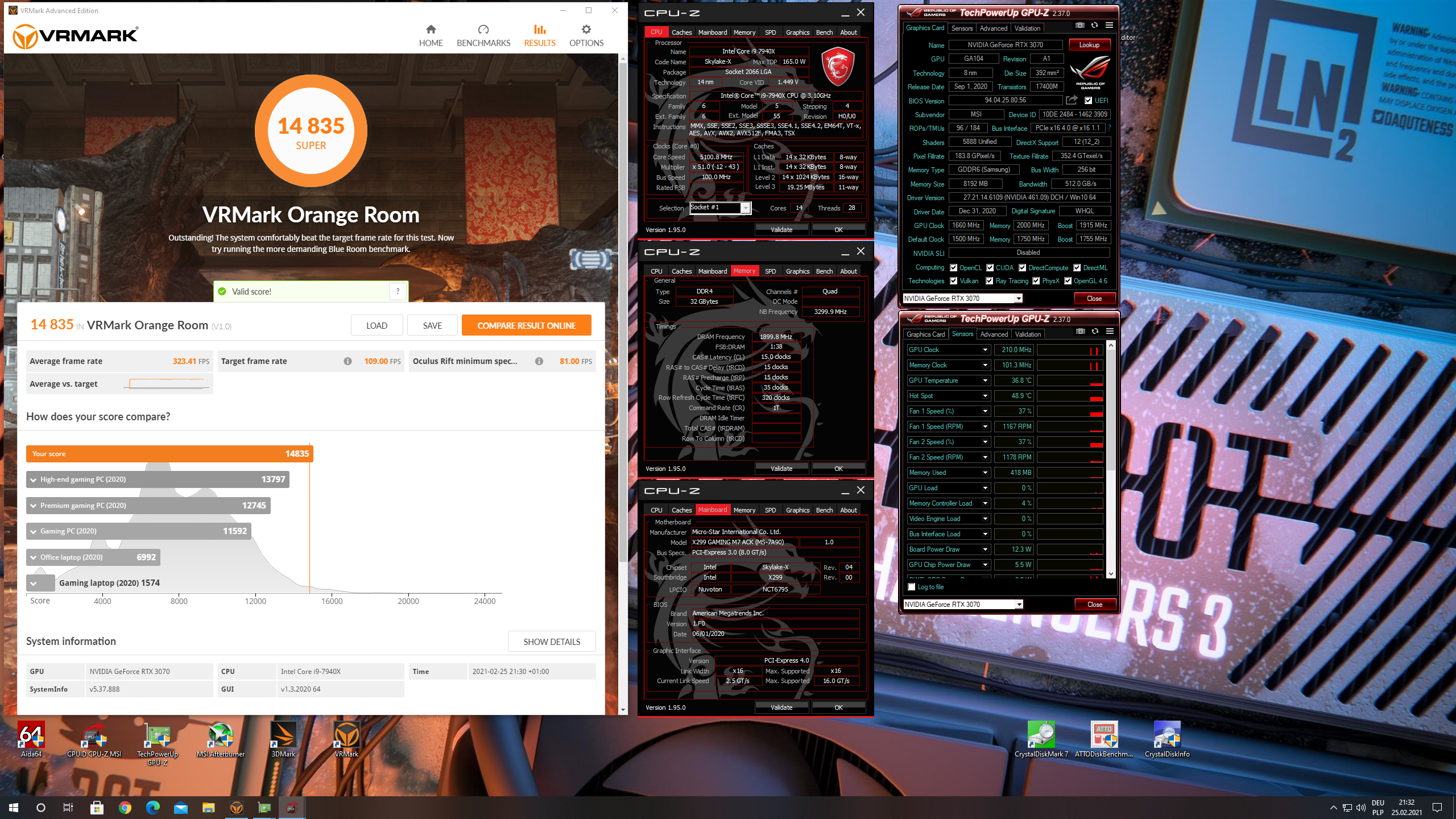Viewport: 1456px width, 819px height.
Task: Open the HOME icon in VRMark
Action: 431,30
